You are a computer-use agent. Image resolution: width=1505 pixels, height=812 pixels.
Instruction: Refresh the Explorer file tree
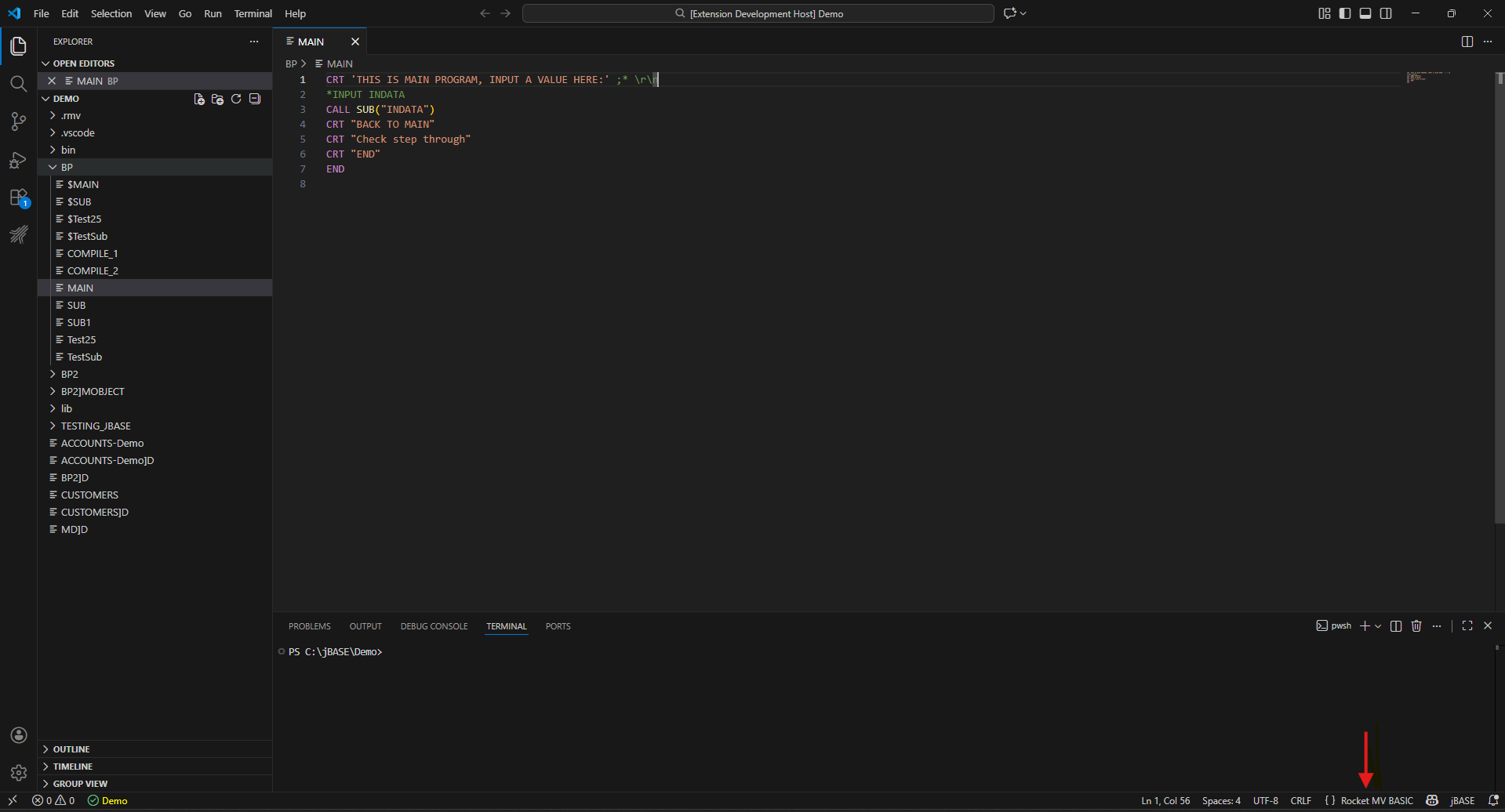click(x=236, y=99)
